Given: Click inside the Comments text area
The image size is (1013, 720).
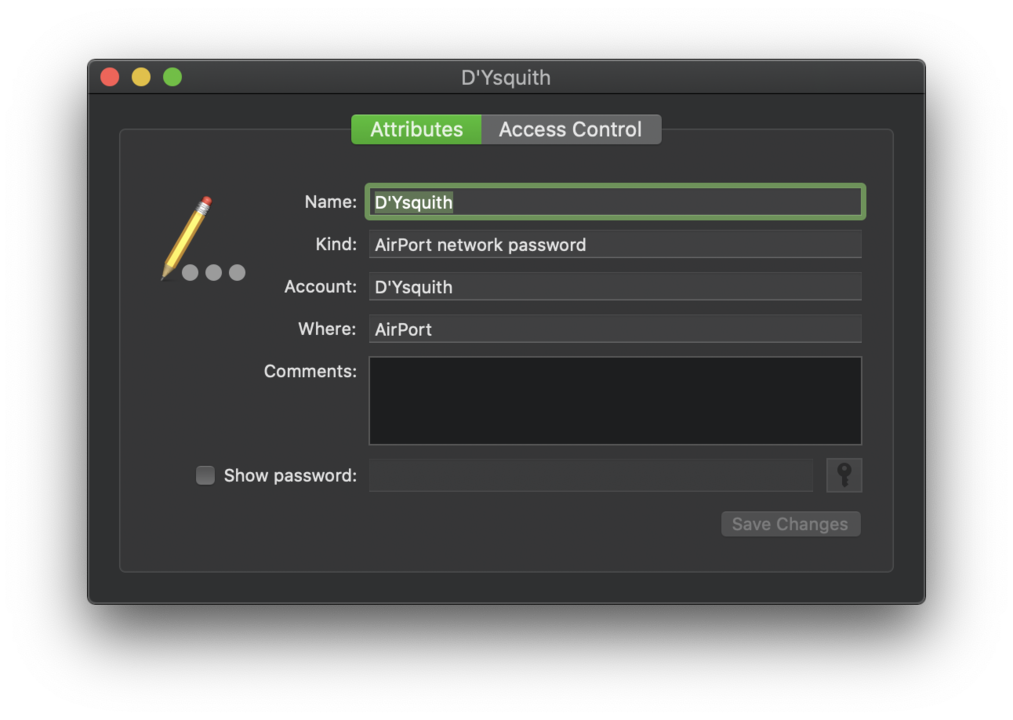Looking at the screenshot, I should tap(615, 401).
